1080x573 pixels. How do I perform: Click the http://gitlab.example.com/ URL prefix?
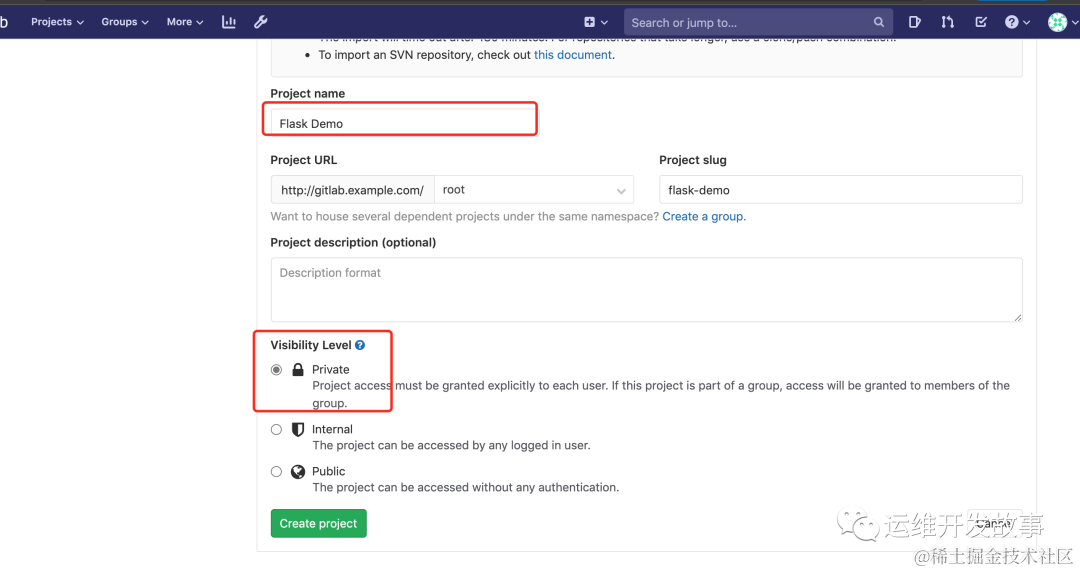coord(353,189)
